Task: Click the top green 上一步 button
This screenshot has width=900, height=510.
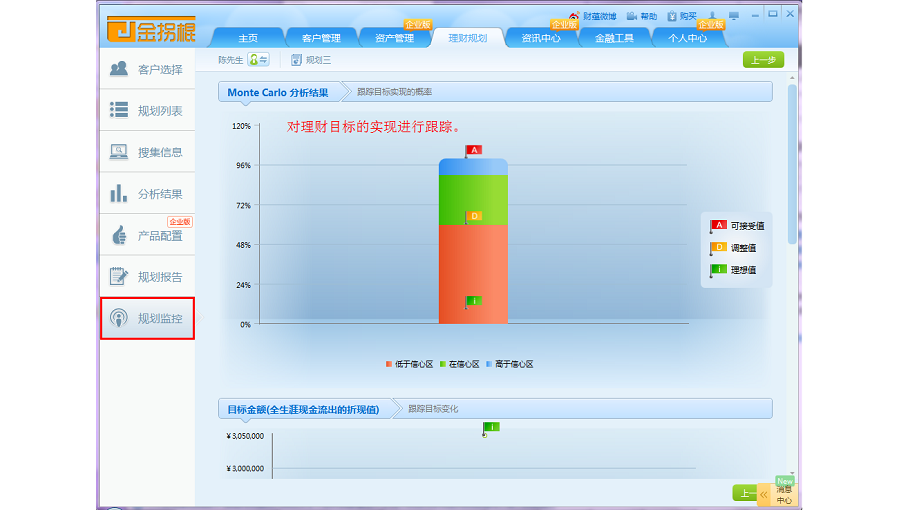Action: [x=763, y=60]
